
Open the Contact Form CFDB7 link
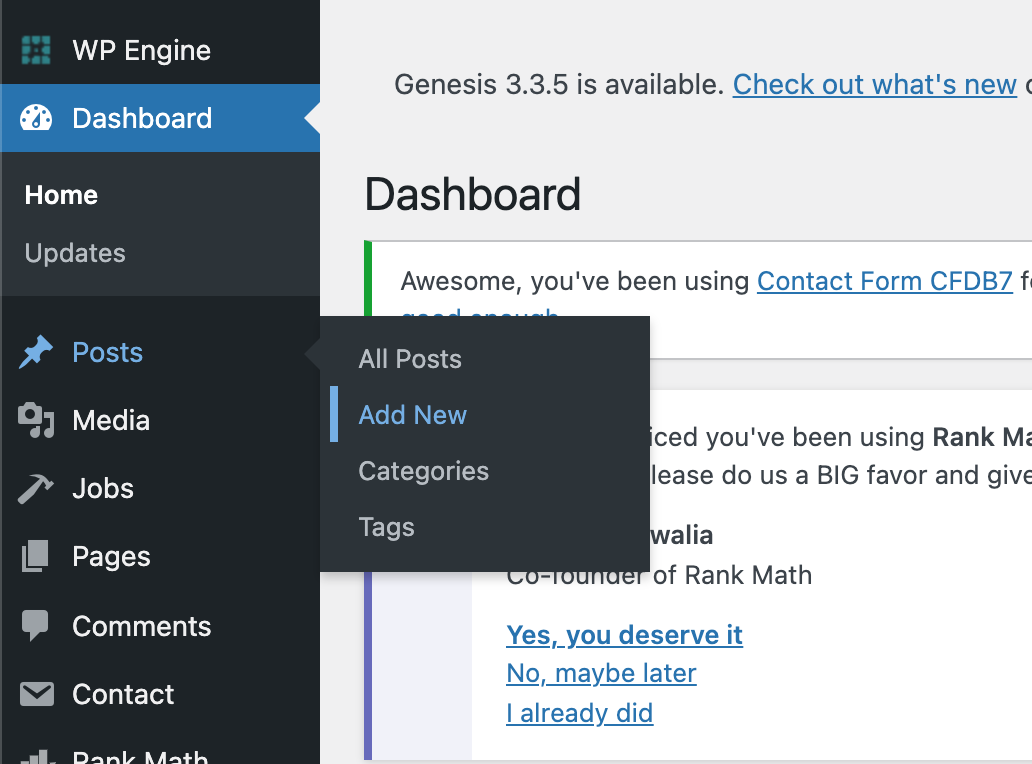(x=885, y=282)
